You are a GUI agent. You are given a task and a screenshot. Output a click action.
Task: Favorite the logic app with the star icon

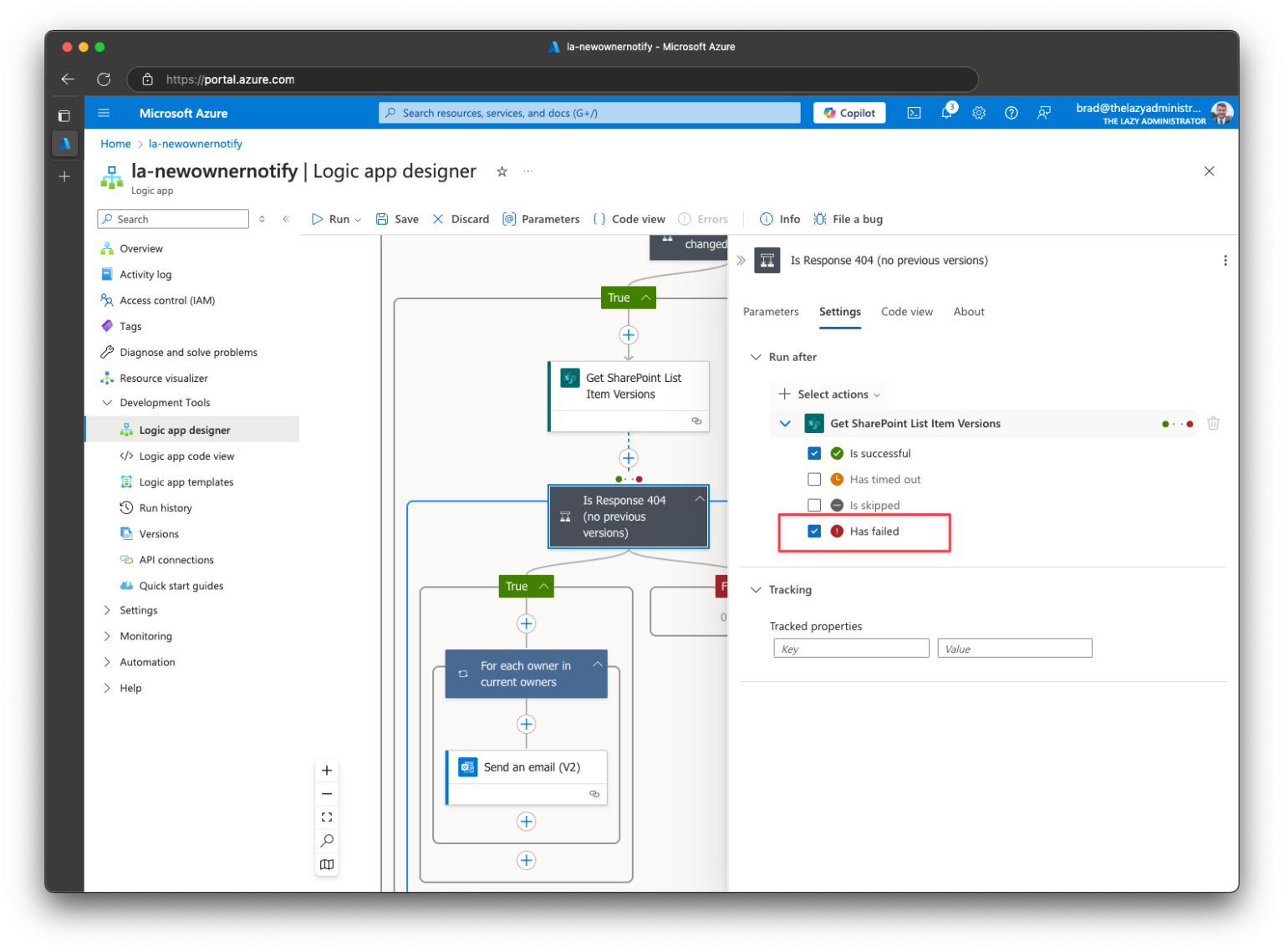pyautogui.click(x=502, y=171)
